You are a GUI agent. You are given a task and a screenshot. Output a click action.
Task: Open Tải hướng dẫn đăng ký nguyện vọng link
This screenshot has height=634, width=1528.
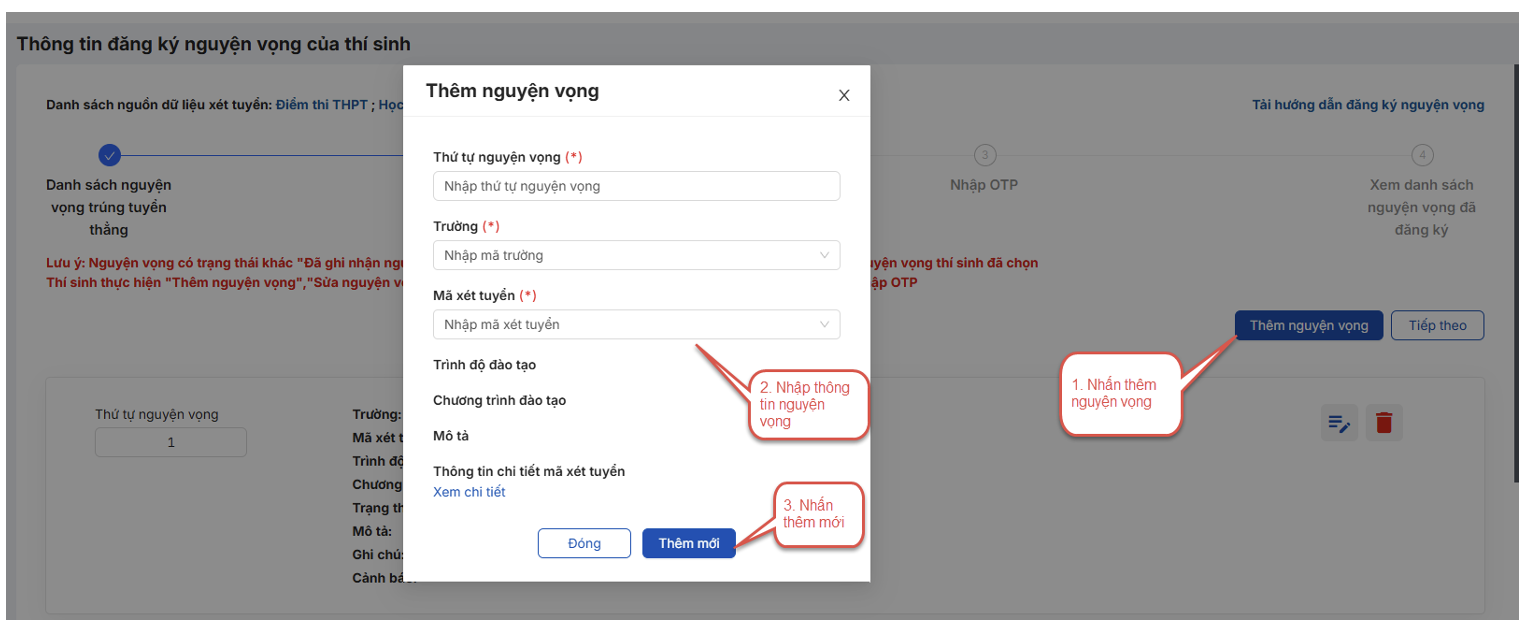1367,105
